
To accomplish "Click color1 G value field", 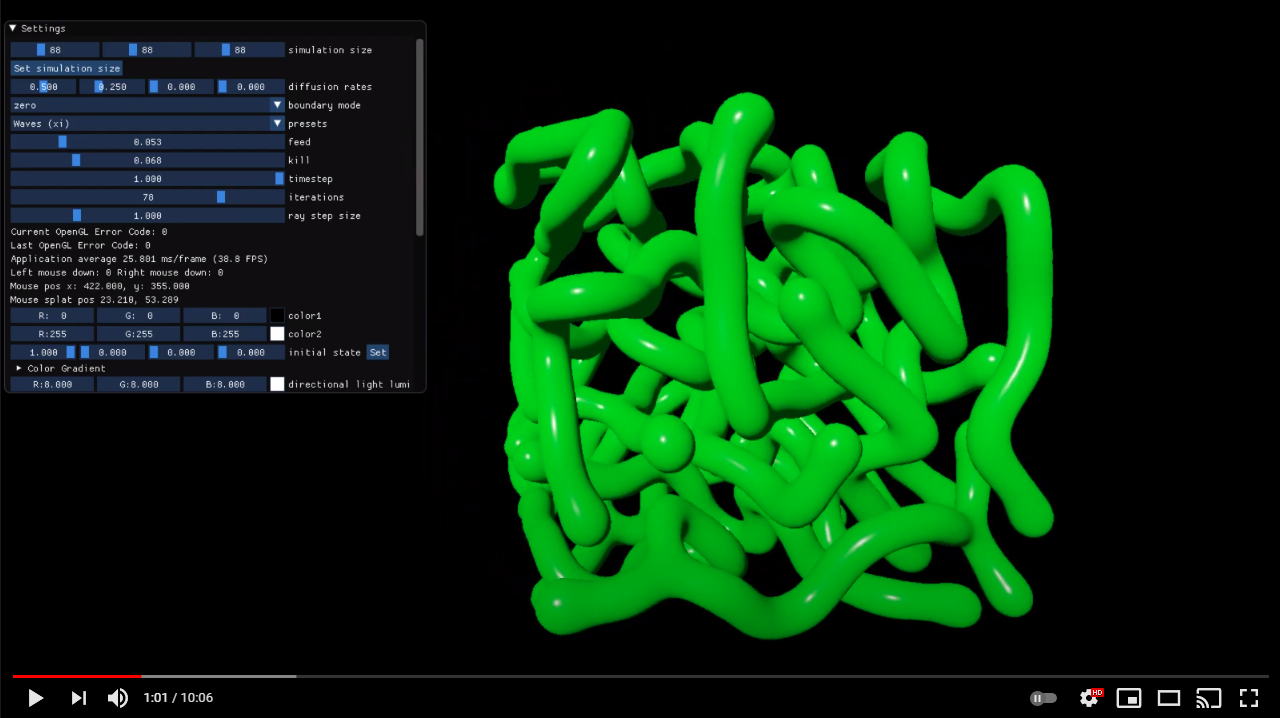I will pos(139,315).
